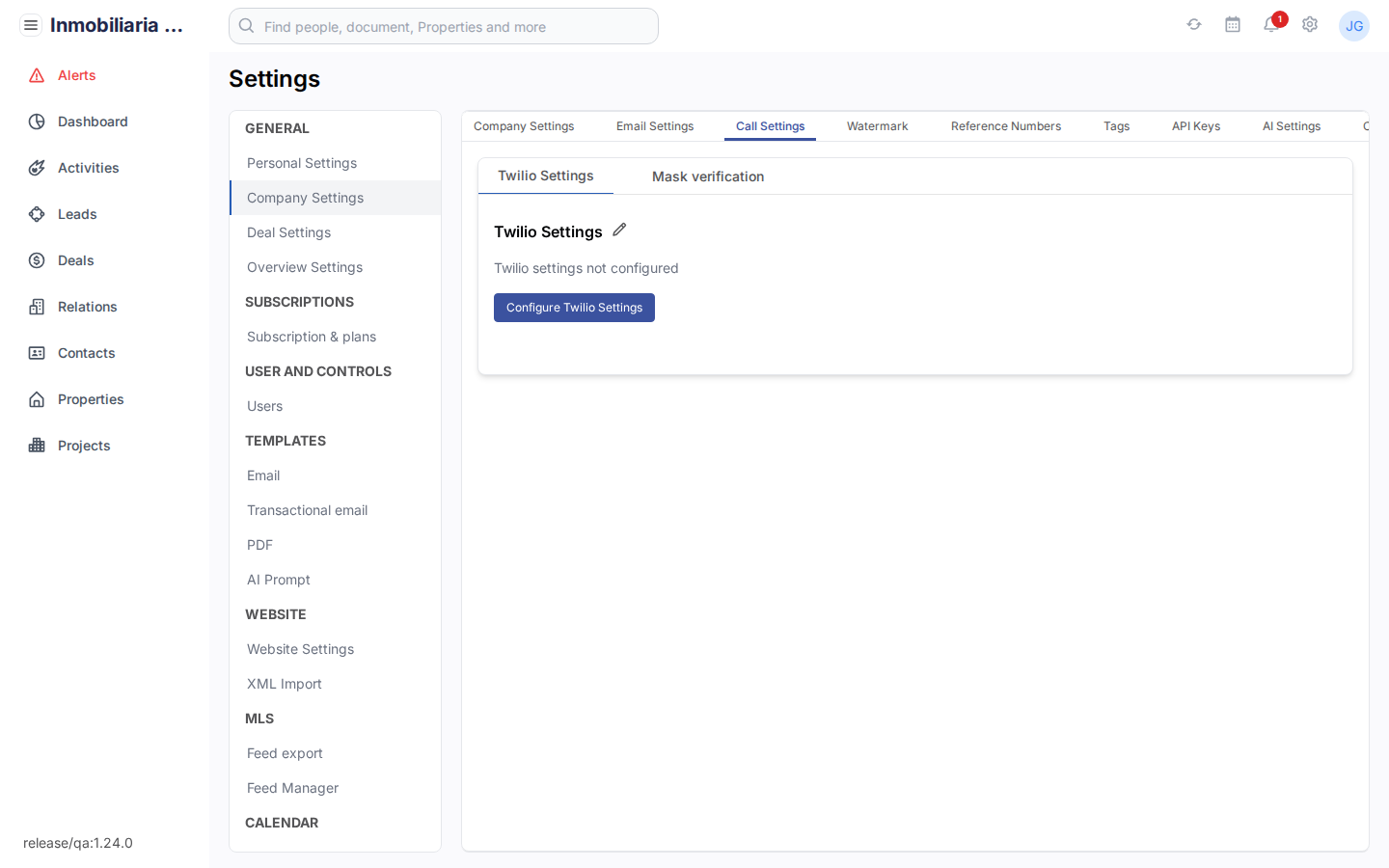
Task: Switch to the Email Settings tab
Action: pyautogui.click(x=655, y=125)
